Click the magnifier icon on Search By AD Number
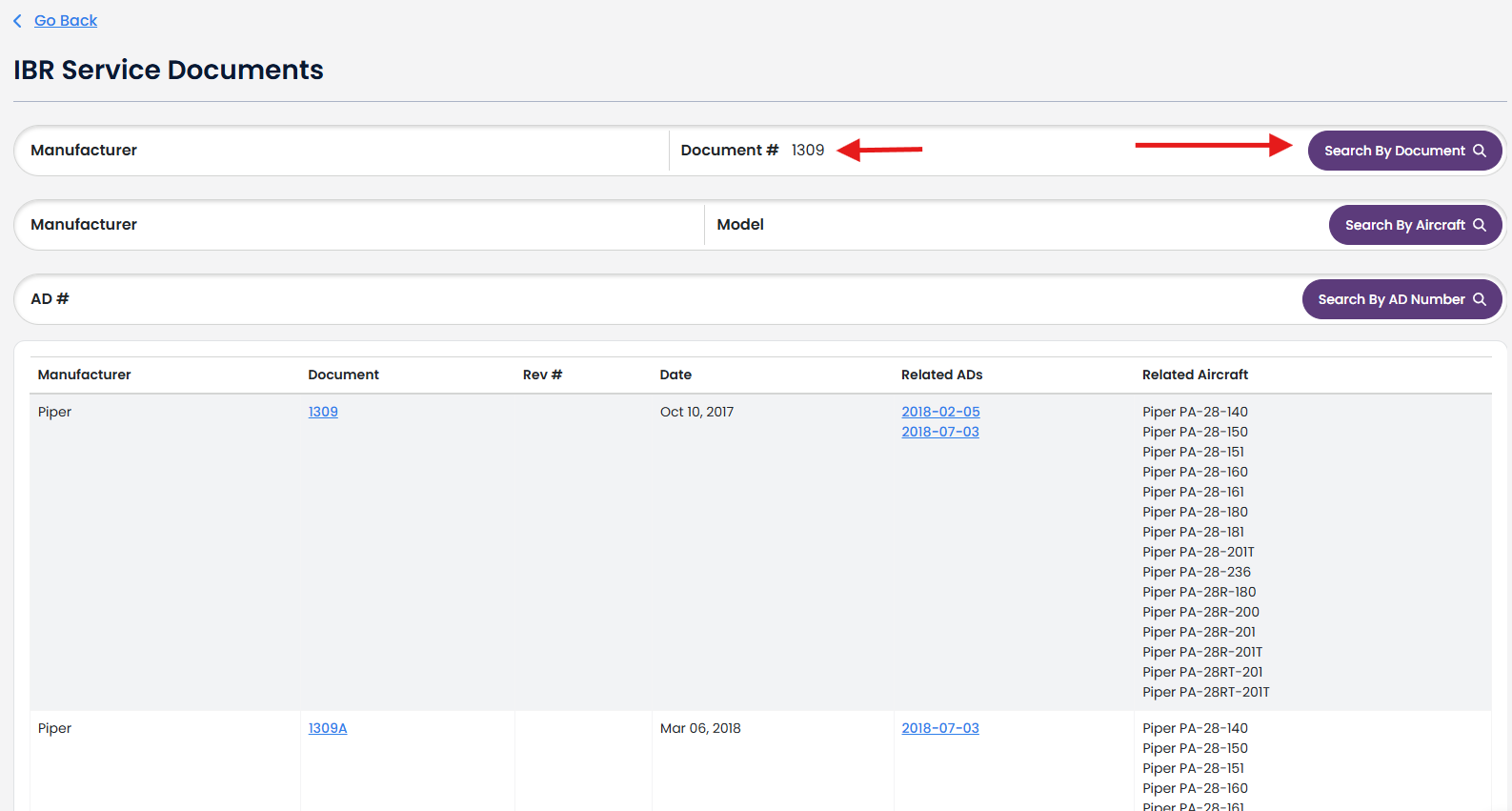1512x811 pixels. click(1480, 299)
